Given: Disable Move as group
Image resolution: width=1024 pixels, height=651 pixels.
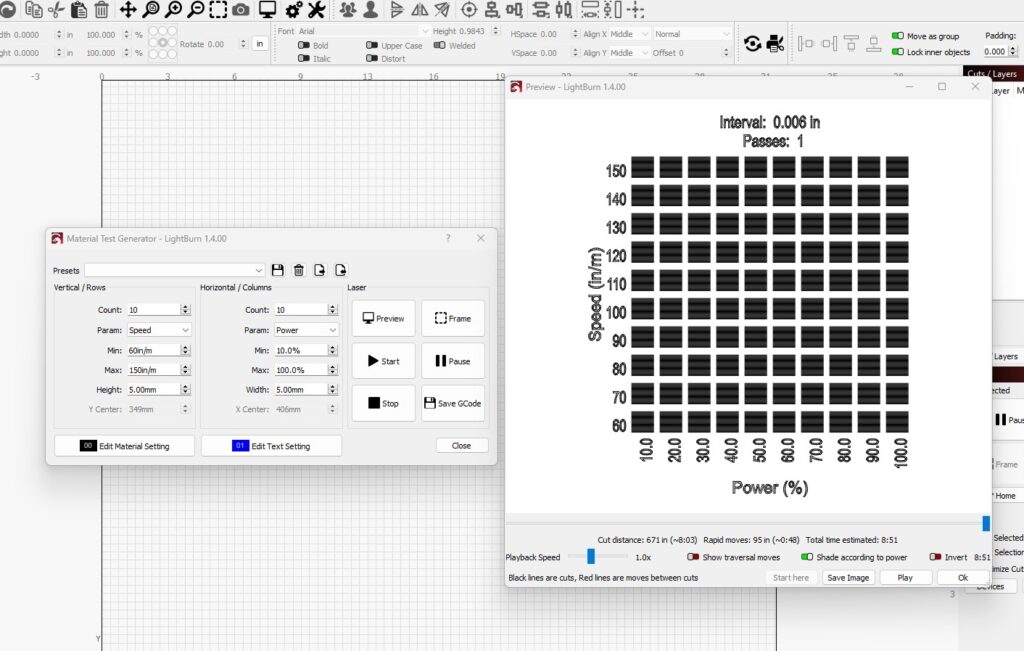Looking at the screenshot, I should coord(898,36).
